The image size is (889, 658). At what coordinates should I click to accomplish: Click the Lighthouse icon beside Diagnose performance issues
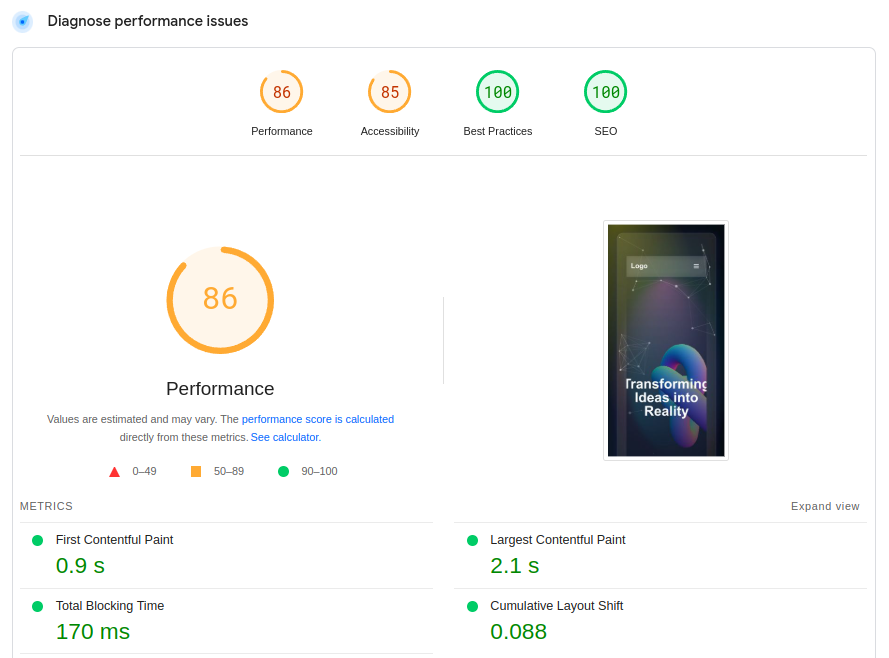pyautogui.click(x=23, y=22)
